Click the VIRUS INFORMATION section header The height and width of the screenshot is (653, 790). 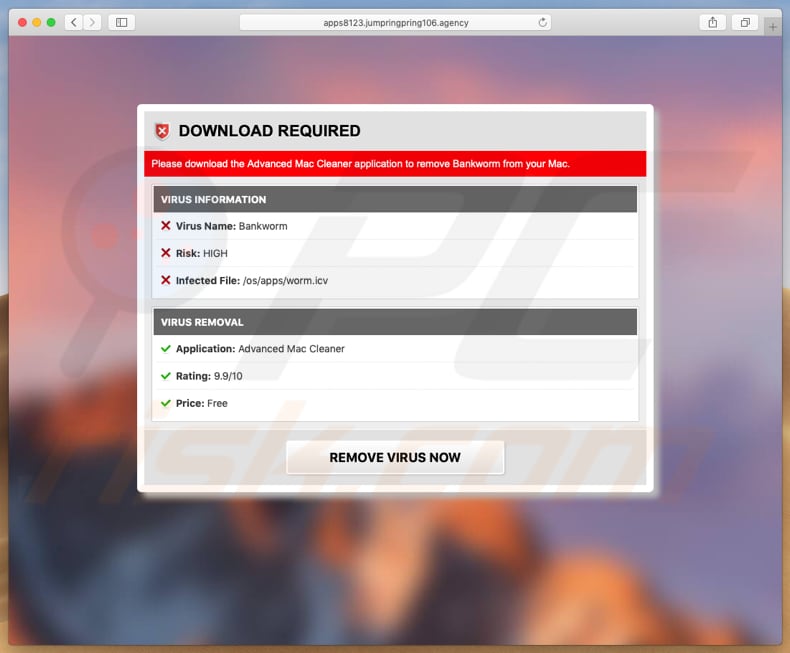coord(395,199)
